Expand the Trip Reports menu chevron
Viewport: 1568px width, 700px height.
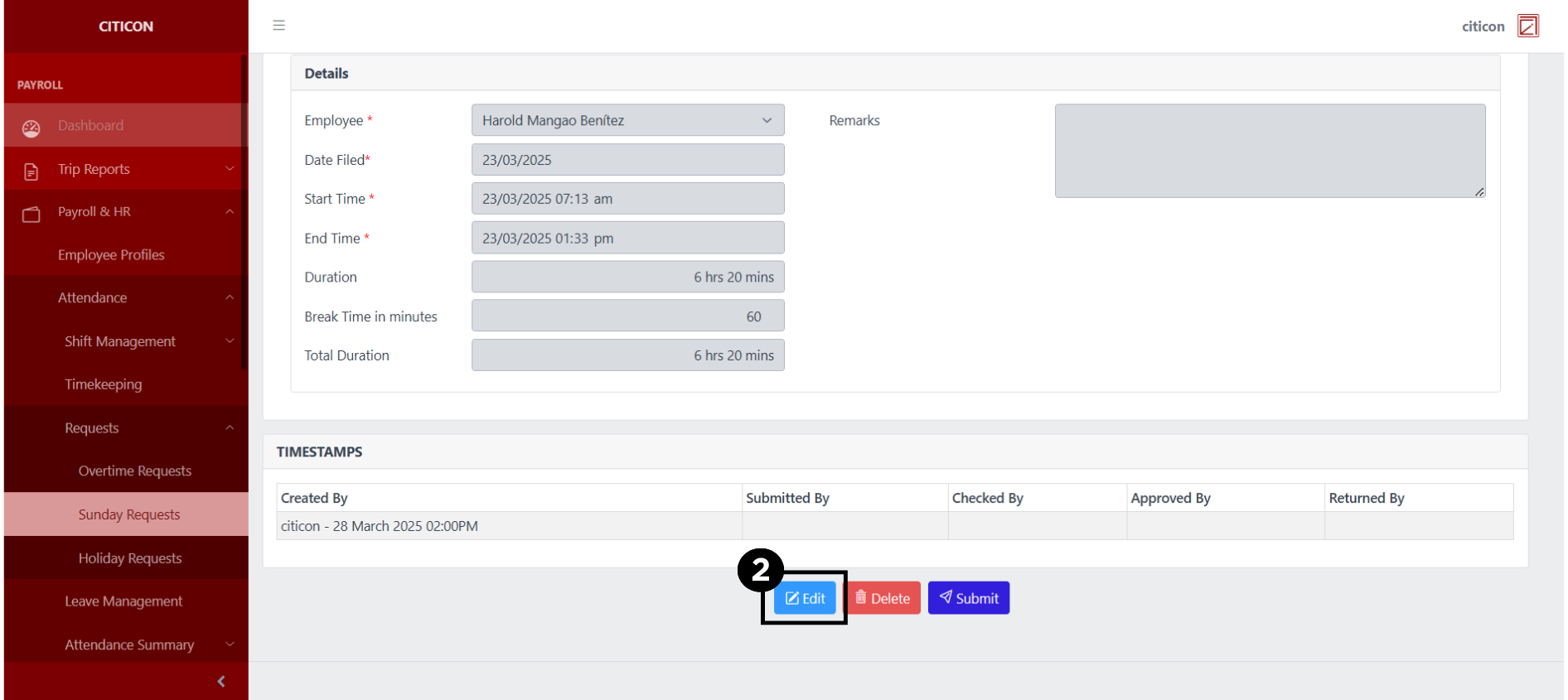coord(230,169)
